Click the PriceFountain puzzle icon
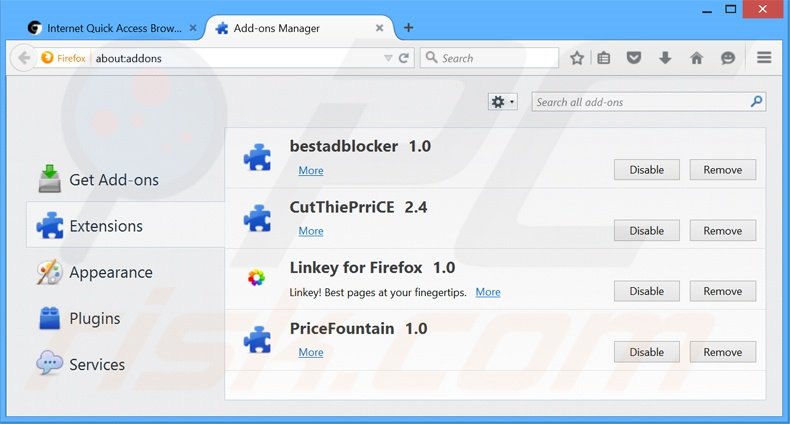 click(x=257, y=339)
